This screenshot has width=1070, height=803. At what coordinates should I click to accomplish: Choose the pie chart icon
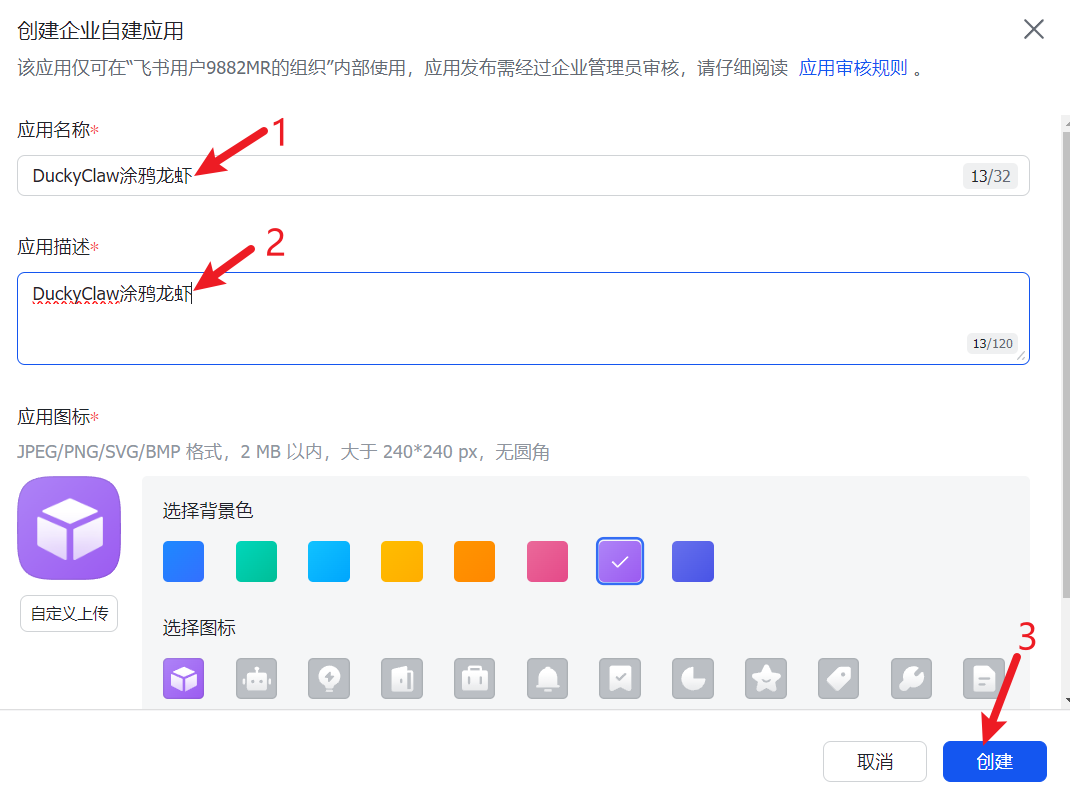pos(693,678)
